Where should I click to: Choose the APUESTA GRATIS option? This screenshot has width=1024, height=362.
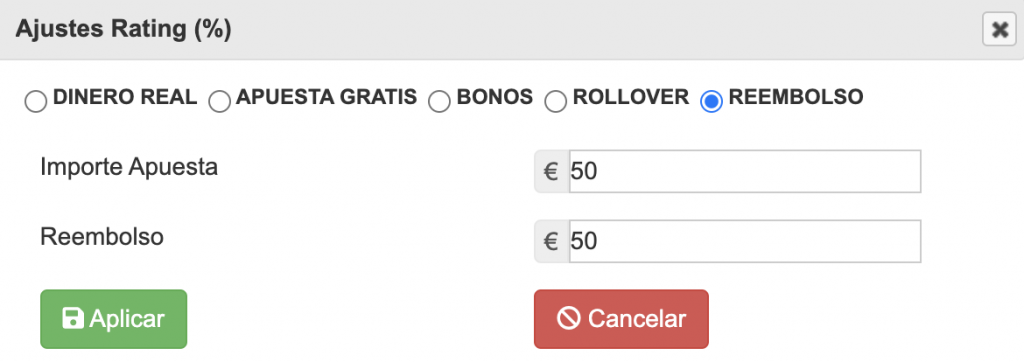point(219,102)
